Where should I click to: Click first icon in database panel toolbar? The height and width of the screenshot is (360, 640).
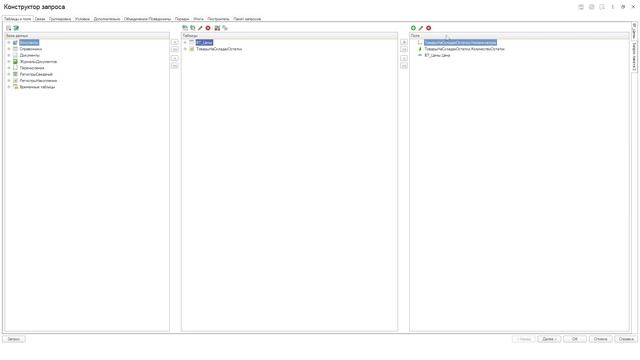click(9, 28)
